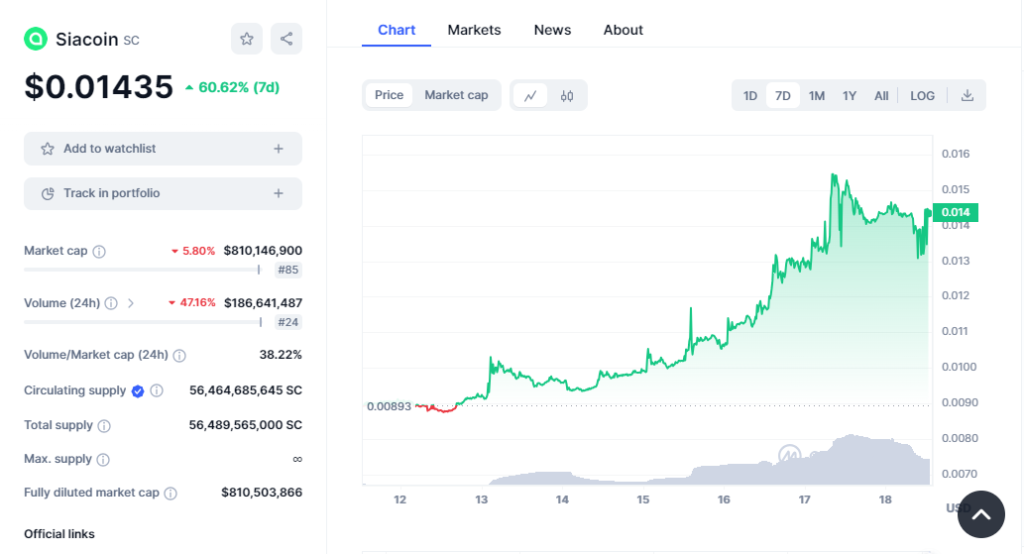Click the pie chart icon in Track in portfolio
Viewport: 1024px width, 554px height.
tap(48, 193)
